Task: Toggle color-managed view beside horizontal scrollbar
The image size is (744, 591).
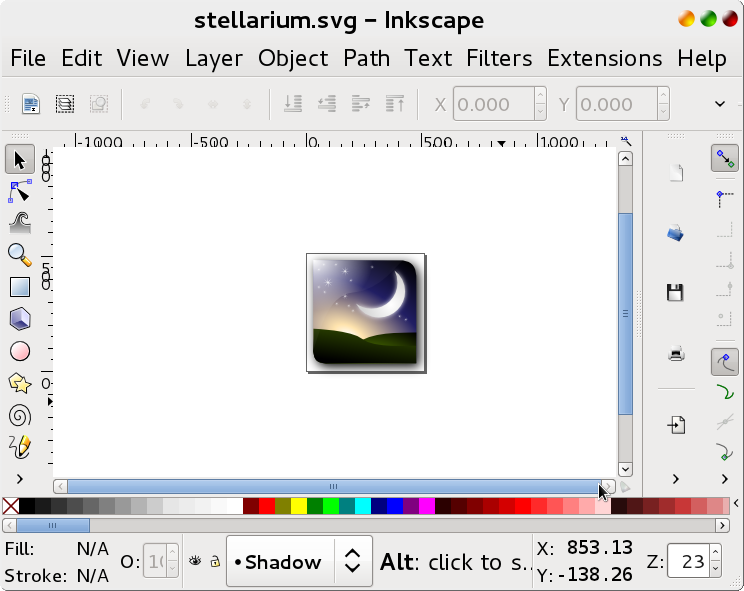Action: point(625,487)
